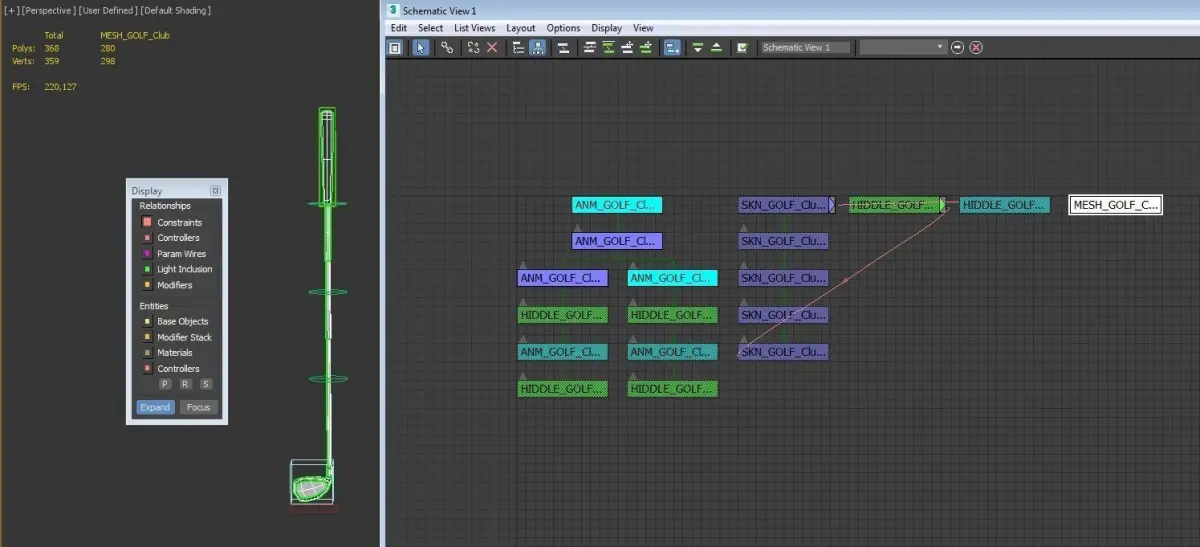Toggle Materials entity display
Image resolution: width=1200 pixels, height=547 pixels.
[146, 353]
